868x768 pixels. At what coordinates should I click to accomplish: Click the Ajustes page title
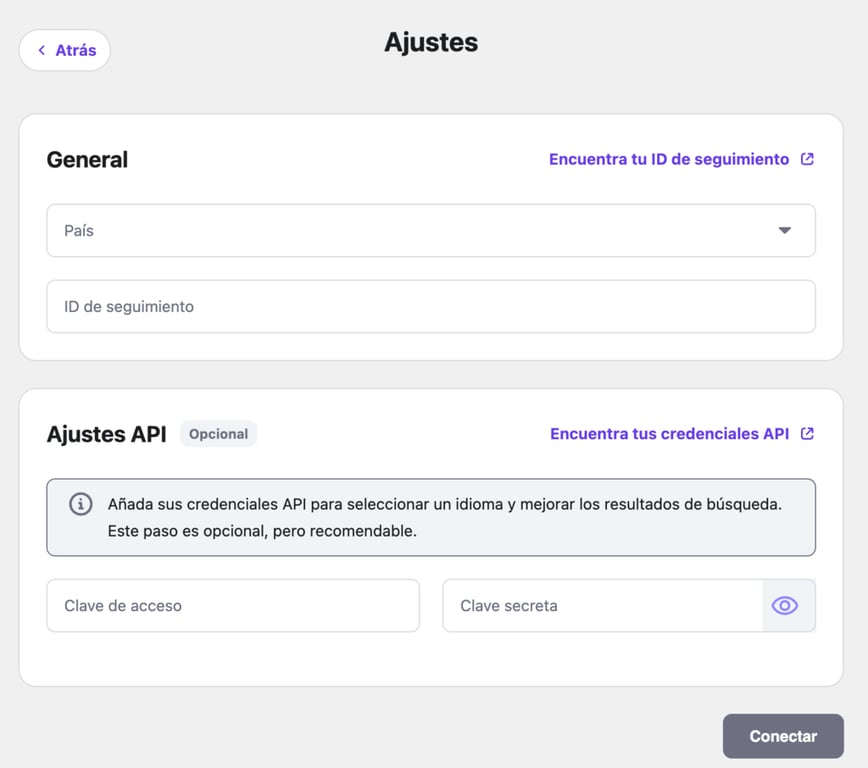click(431, 42)
